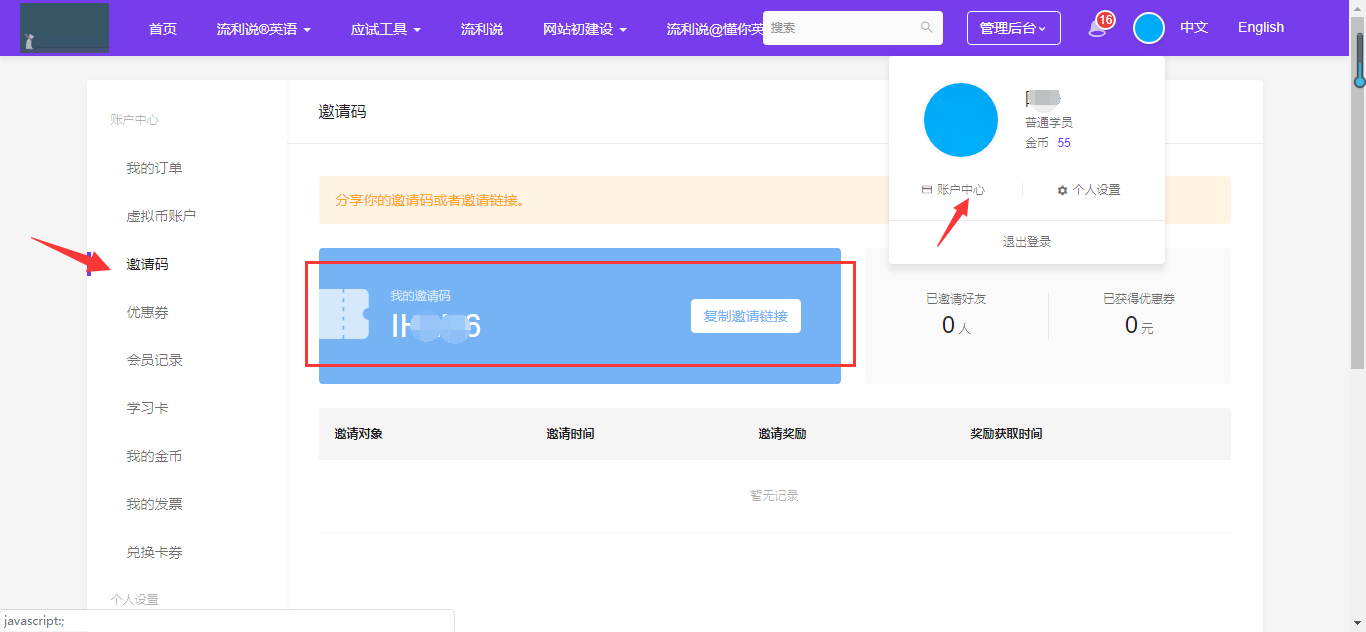This screenshot has width=1366, height=632.
Task: Click the ticket icon on invite card
Action: click(344, 314)
